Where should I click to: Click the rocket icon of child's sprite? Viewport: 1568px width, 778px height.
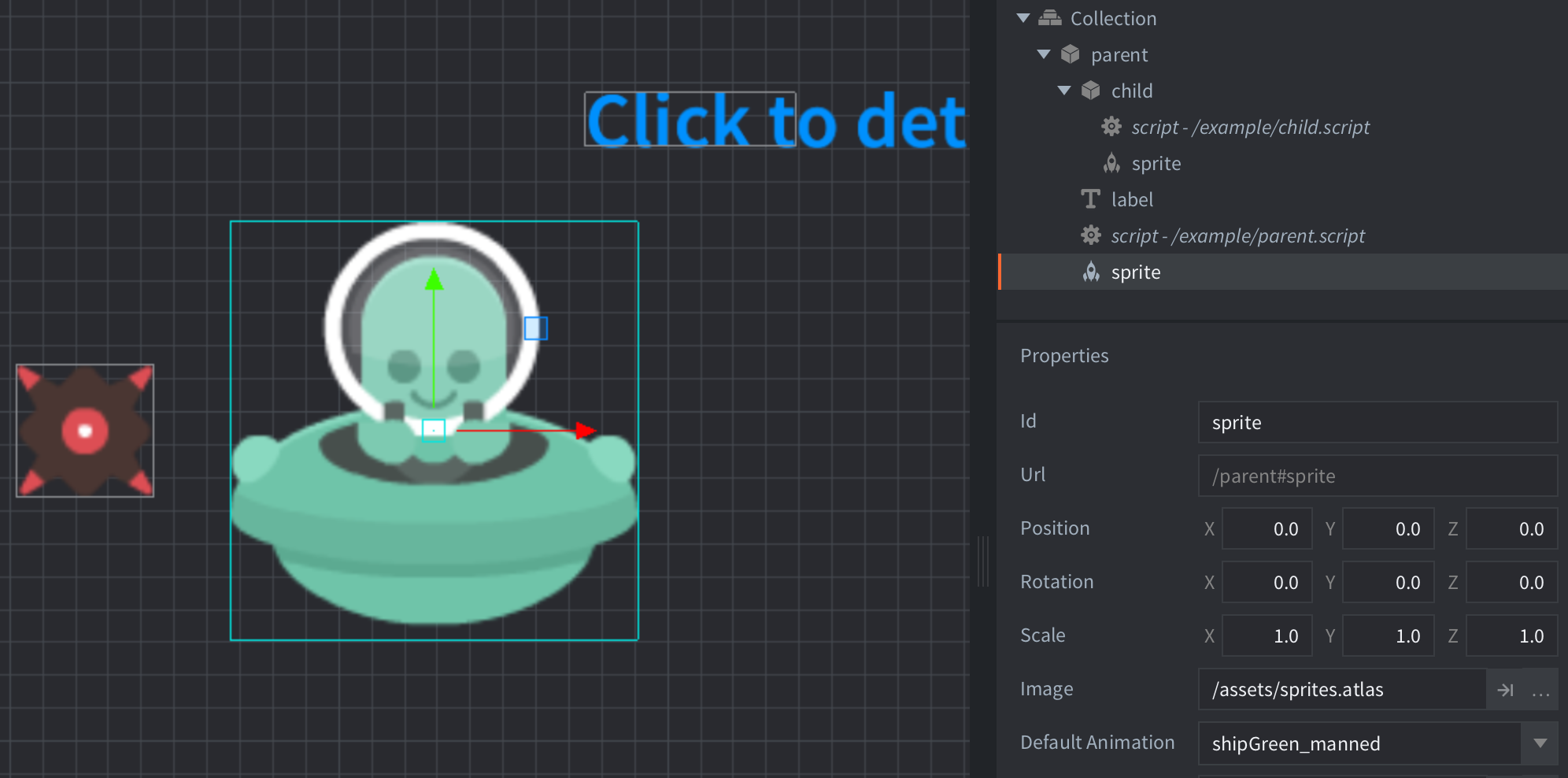[x=1111, y=163]
